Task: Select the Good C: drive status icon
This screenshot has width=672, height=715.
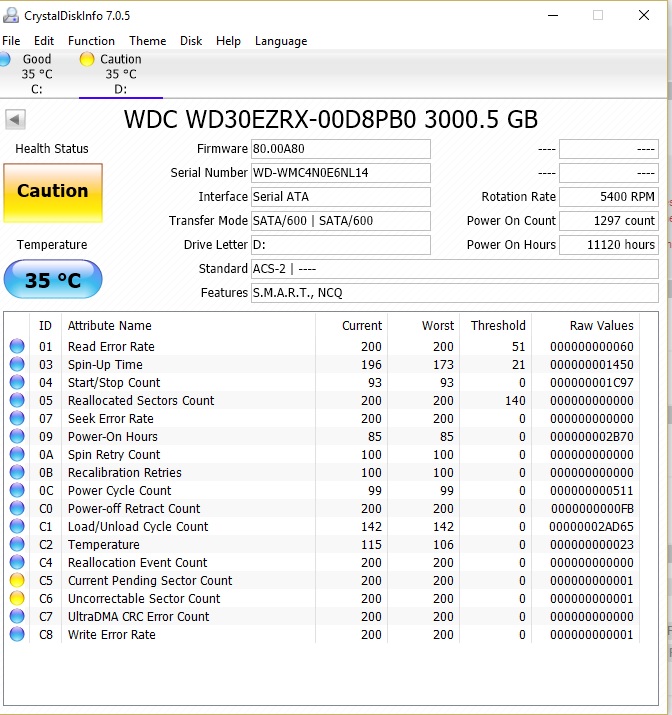Action: point(5,60)
